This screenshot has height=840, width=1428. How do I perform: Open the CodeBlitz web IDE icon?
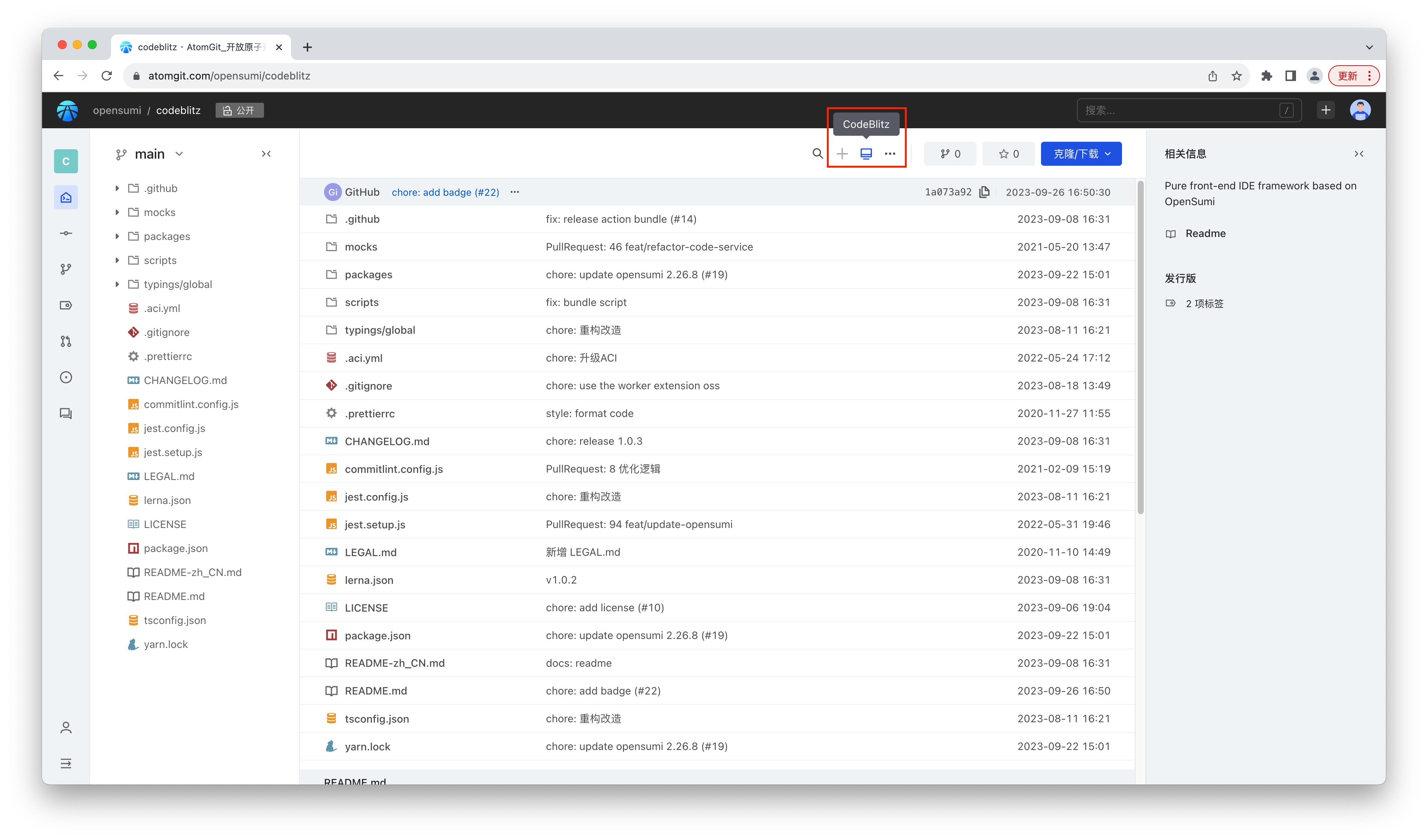pyautogui.click(x=866, y=154)
